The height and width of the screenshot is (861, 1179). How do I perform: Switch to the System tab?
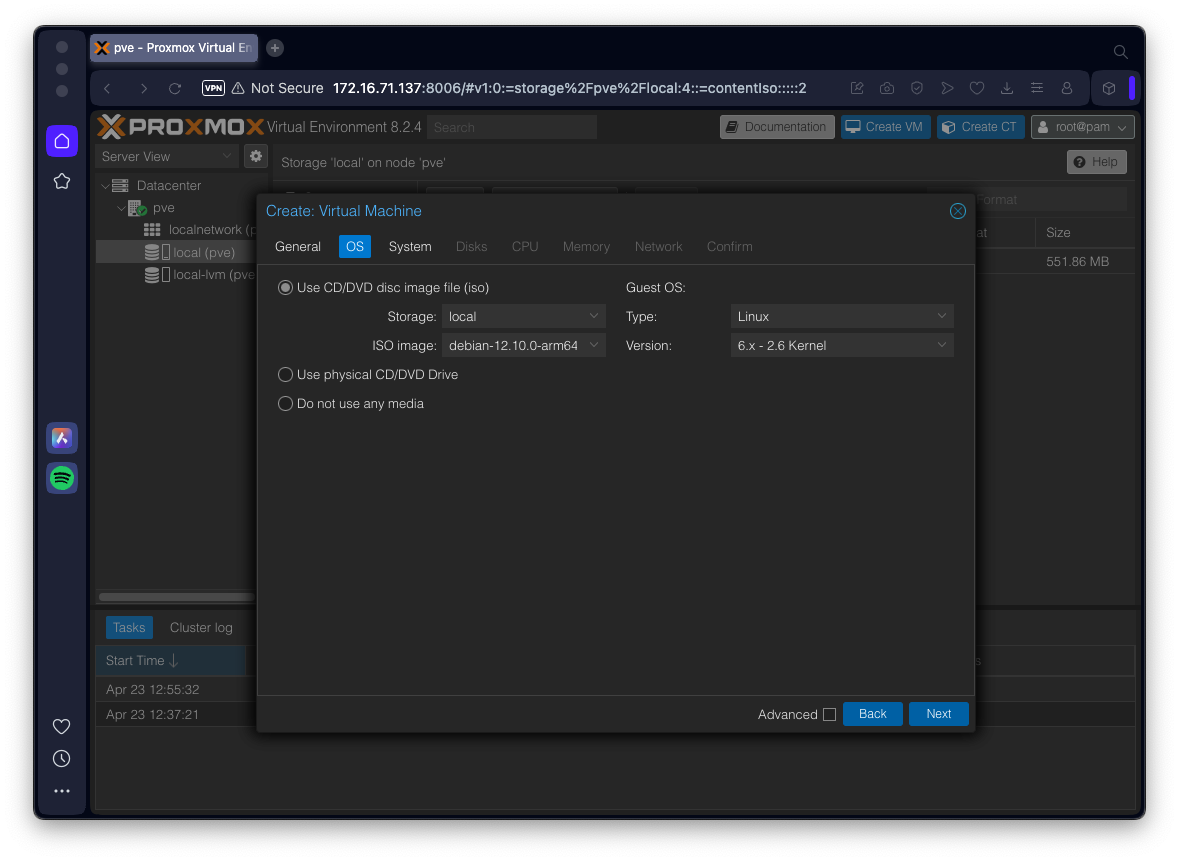click(410, 247)
